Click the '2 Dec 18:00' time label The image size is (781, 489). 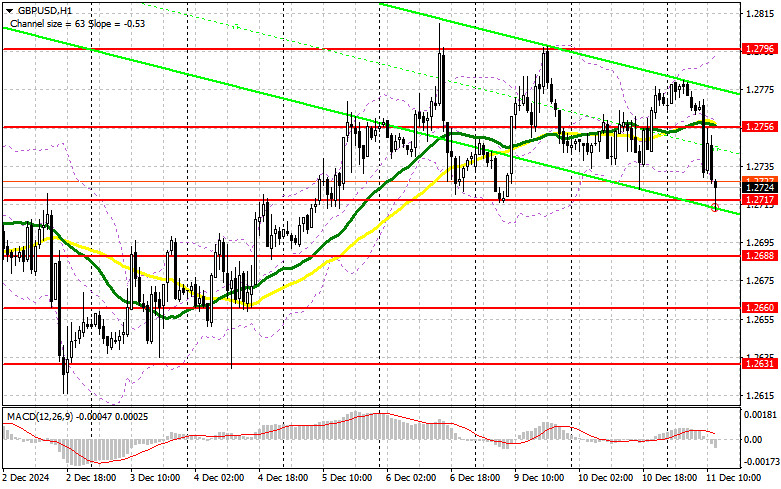click(x=91, y=478)
